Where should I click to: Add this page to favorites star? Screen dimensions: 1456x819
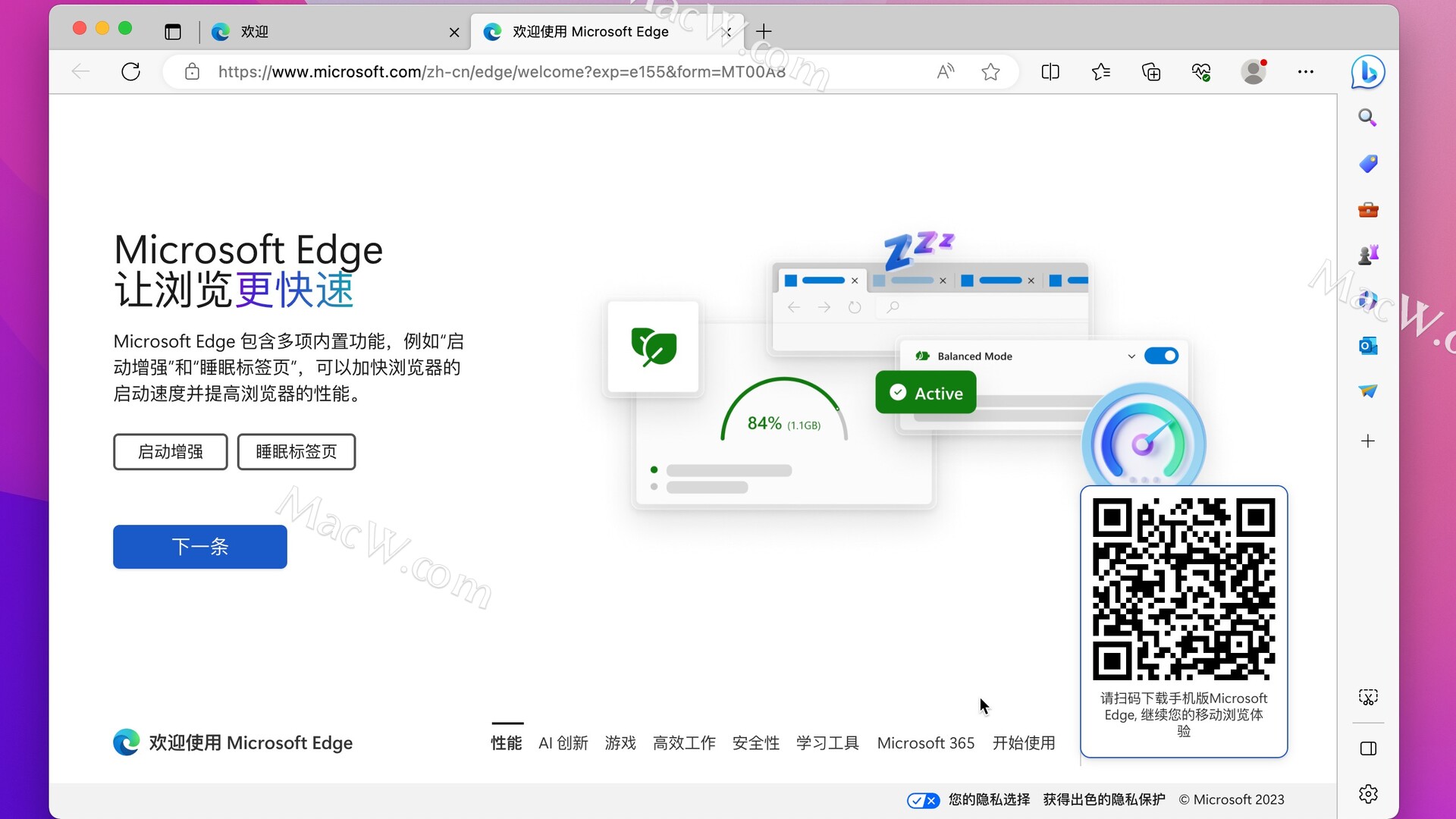(x=990, y=72)
